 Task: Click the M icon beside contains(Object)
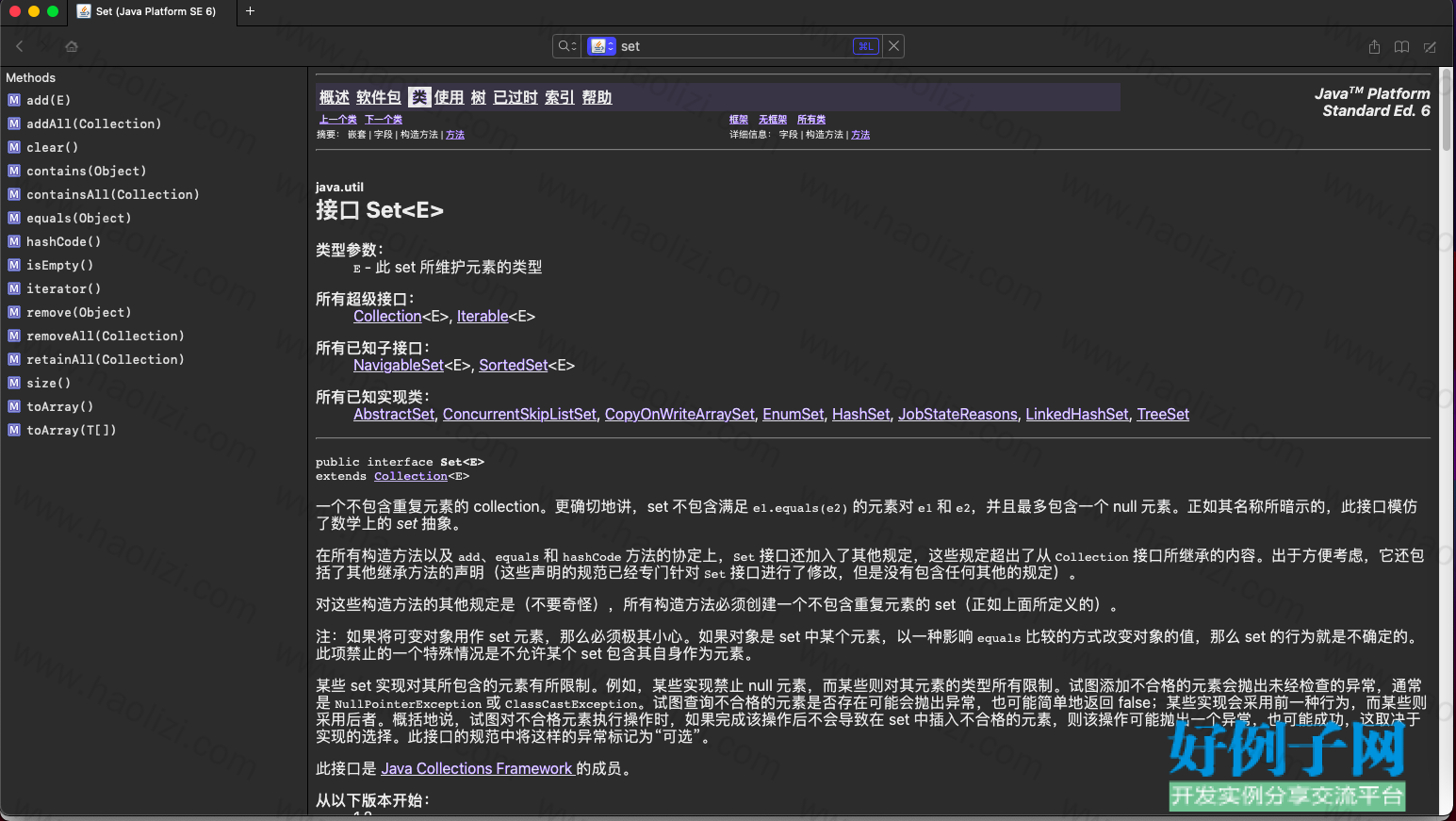click(14, 171)
